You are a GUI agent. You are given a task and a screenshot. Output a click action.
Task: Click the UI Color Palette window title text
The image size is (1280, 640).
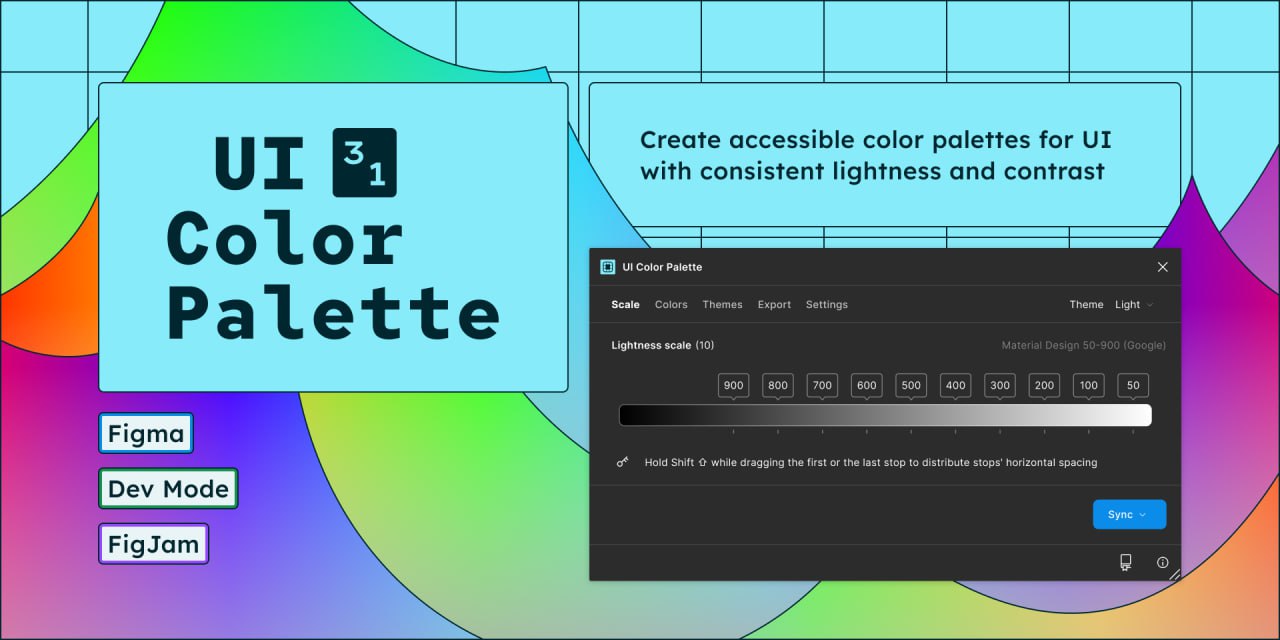[662, 267]
